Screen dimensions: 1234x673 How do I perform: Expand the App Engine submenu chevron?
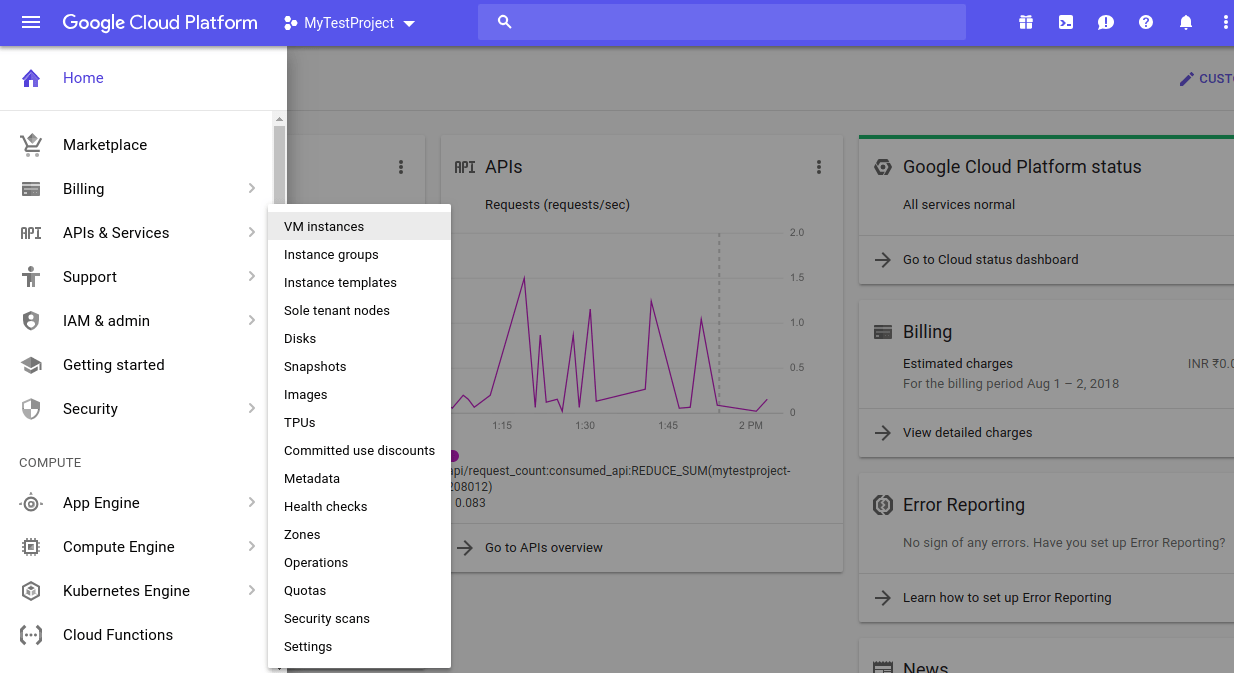[251, 502]
